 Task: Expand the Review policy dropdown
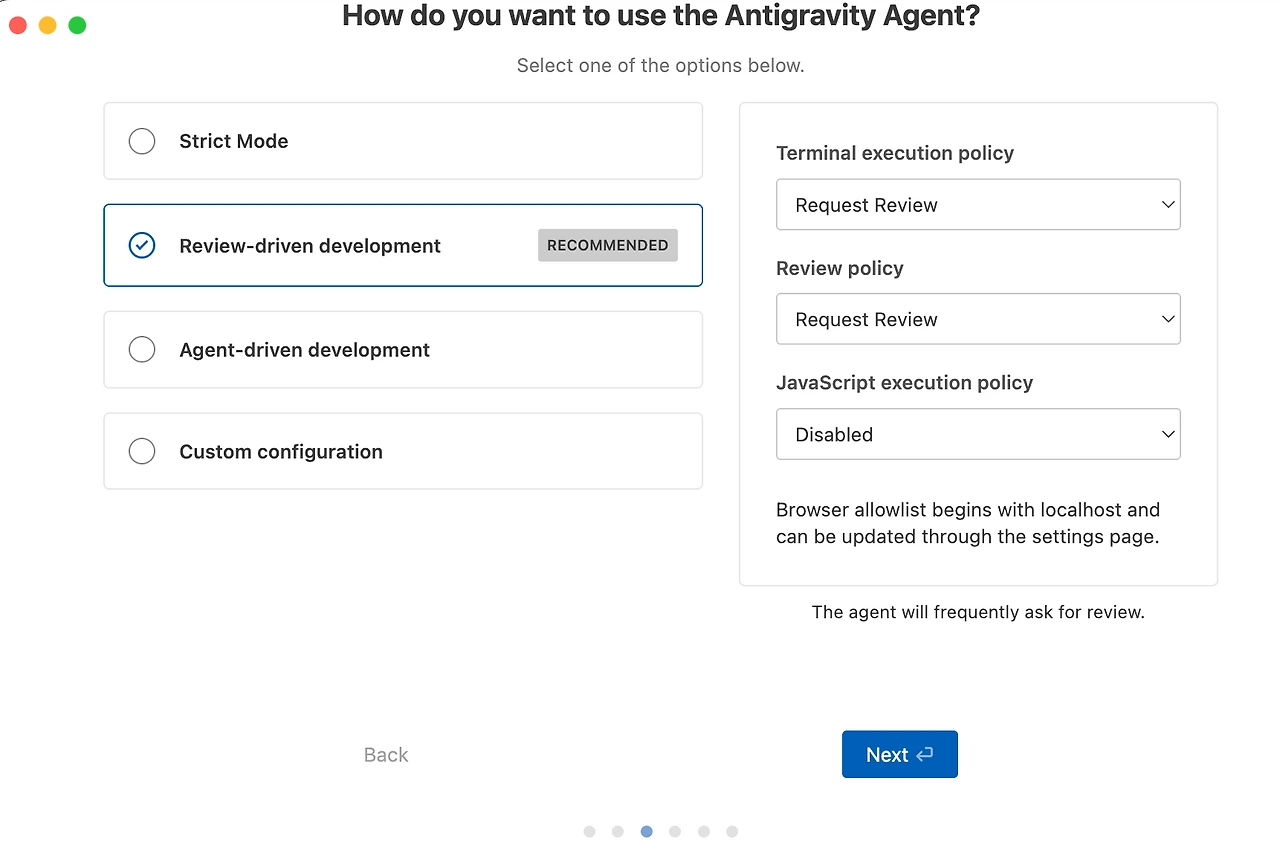tap(978, 319)
